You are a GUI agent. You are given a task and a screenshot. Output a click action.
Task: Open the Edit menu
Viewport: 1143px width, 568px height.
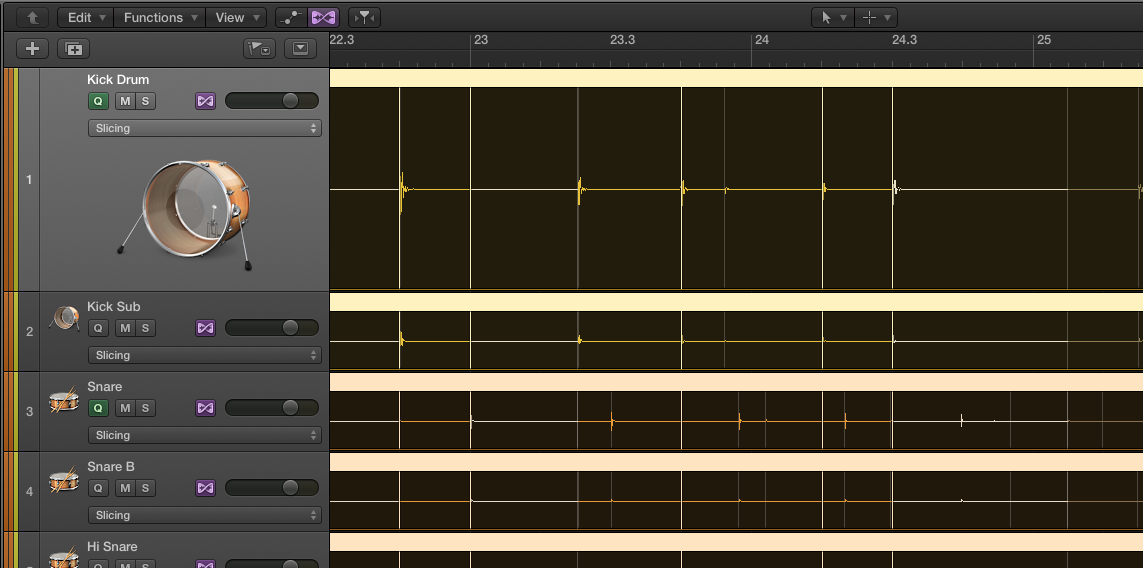tap(85, 17)
